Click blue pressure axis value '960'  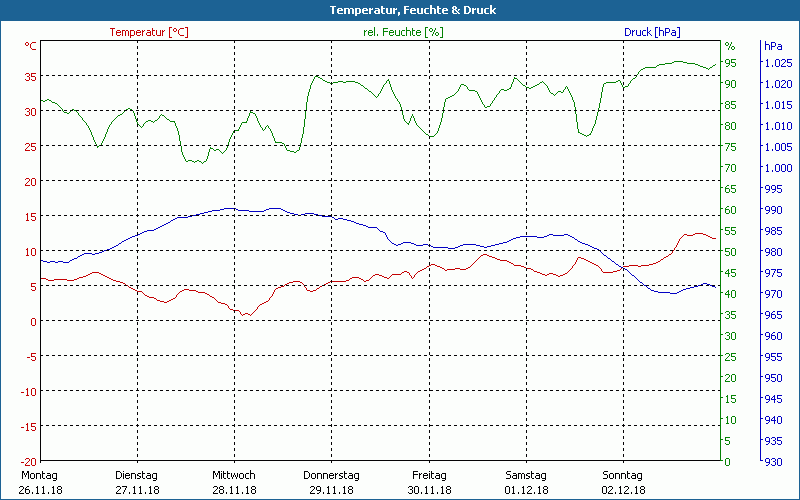tap(773, 336)
